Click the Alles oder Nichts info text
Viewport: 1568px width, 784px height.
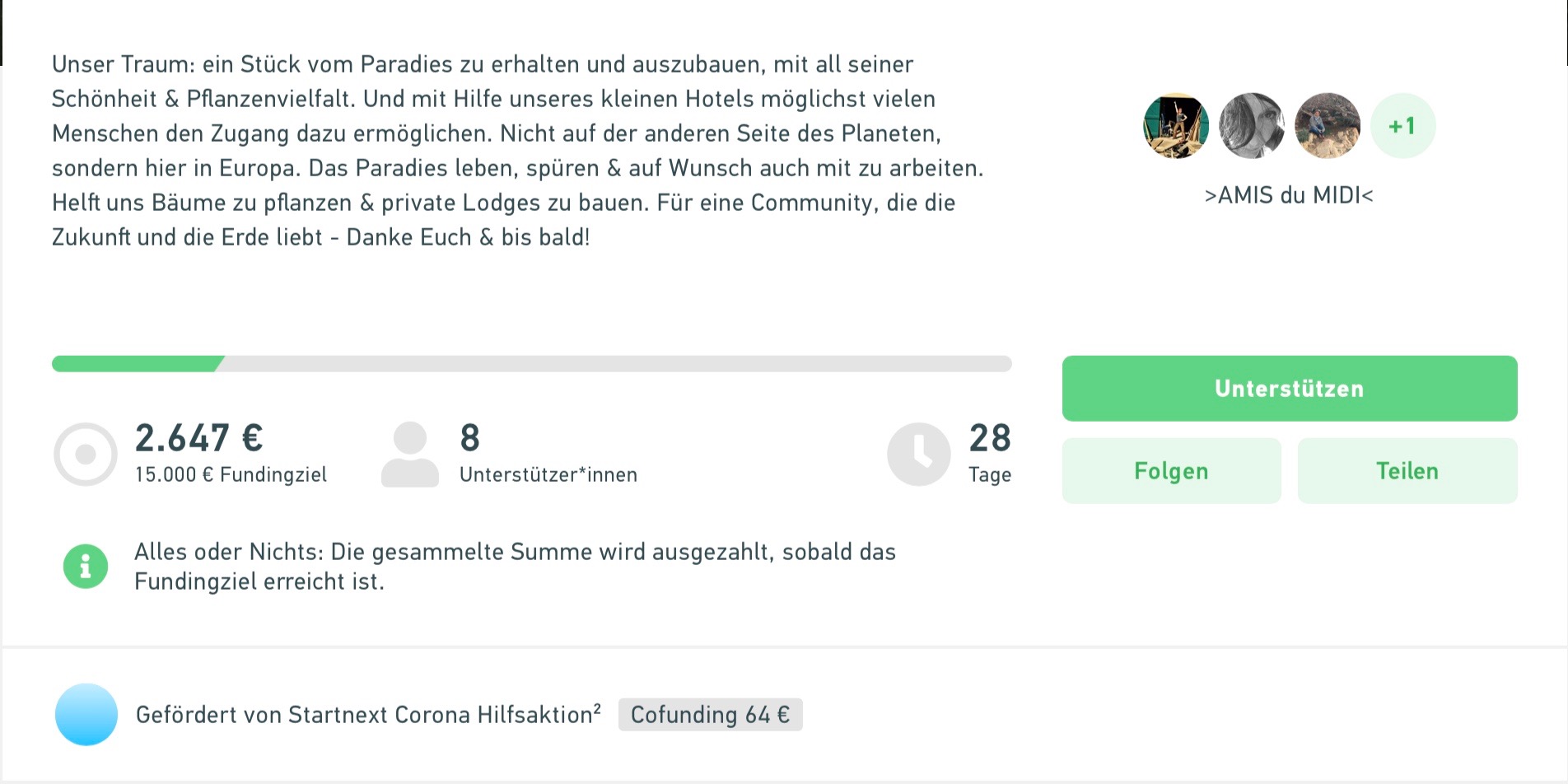(515, 567)
